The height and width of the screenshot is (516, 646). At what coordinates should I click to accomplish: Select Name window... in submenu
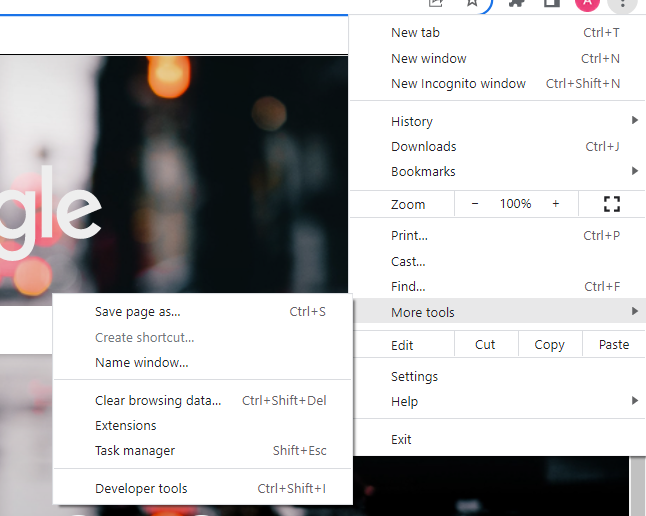(203, 363)
